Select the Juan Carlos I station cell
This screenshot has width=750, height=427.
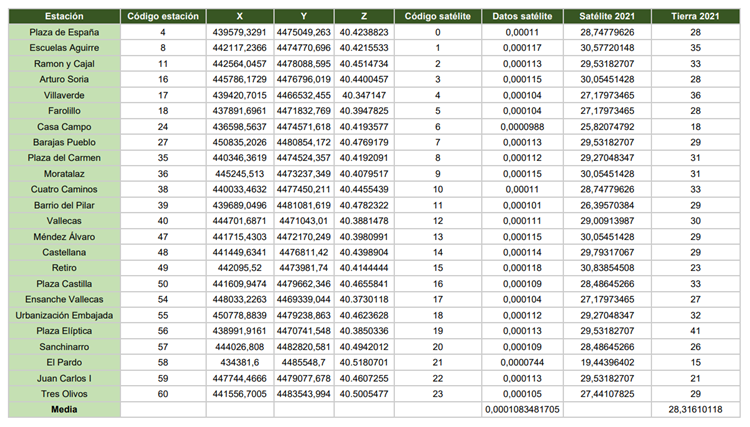[x=63, y=378]
